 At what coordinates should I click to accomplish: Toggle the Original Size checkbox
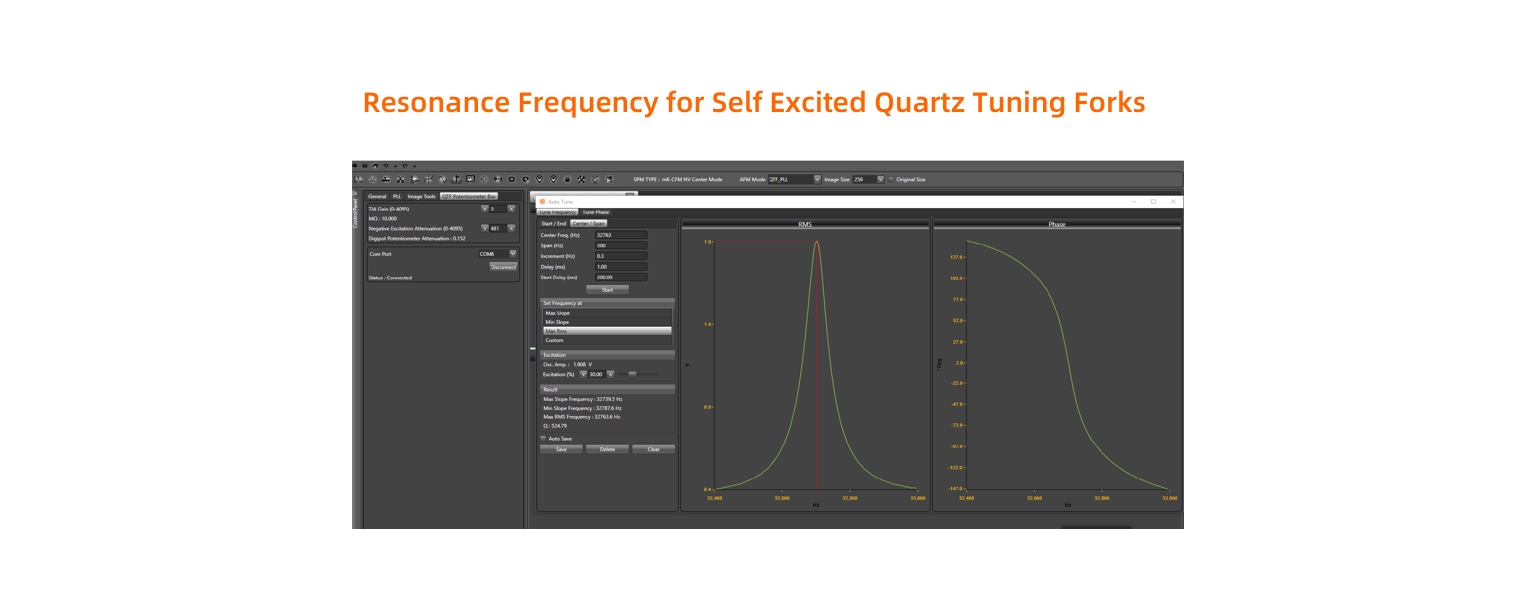click(891, 179)
